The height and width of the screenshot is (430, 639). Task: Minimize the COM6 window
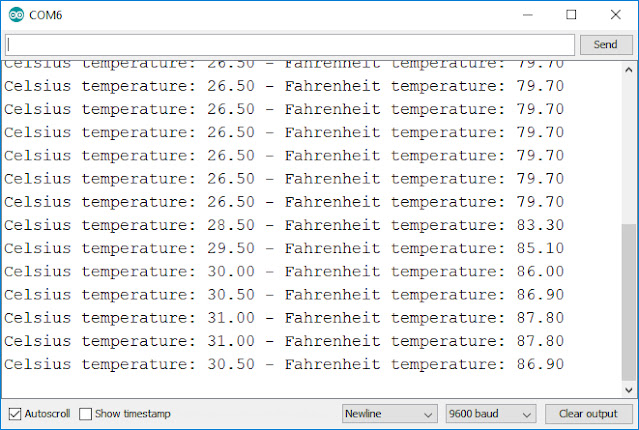[x=528, y=15]
